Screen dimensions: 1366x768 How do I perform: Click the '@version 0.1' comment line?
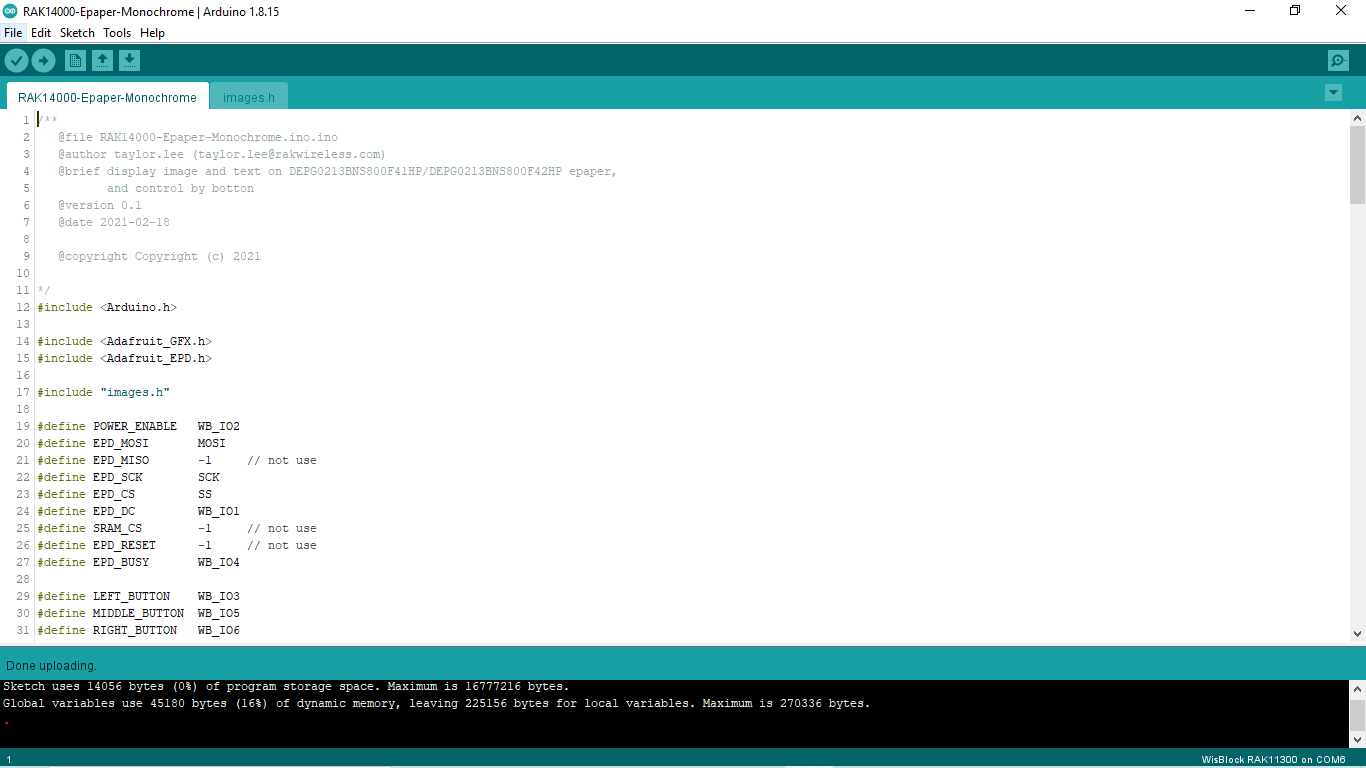[99, 205]
